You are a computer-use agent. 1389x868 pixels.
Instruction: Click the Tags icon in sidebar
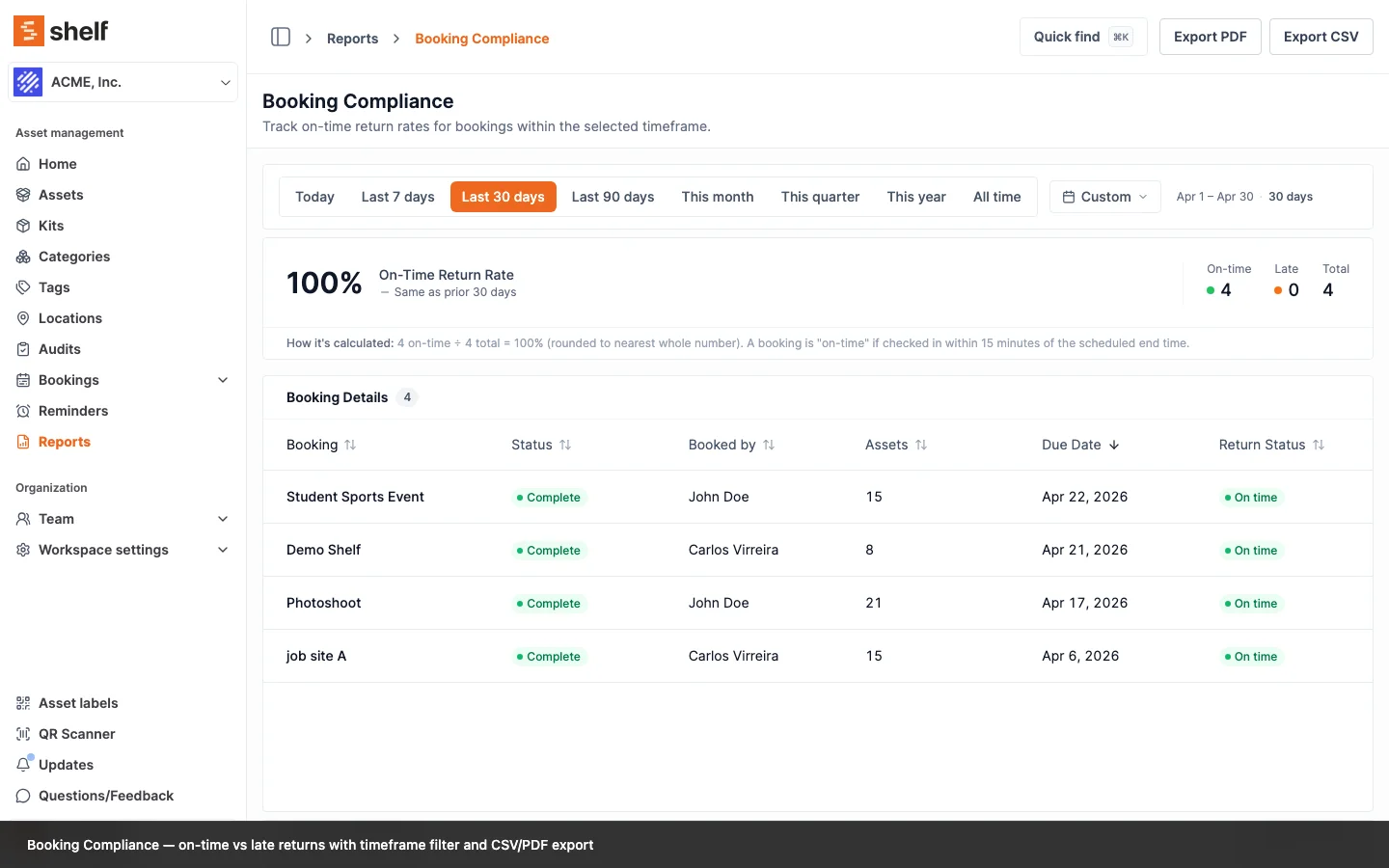click(x=23, y=287)
